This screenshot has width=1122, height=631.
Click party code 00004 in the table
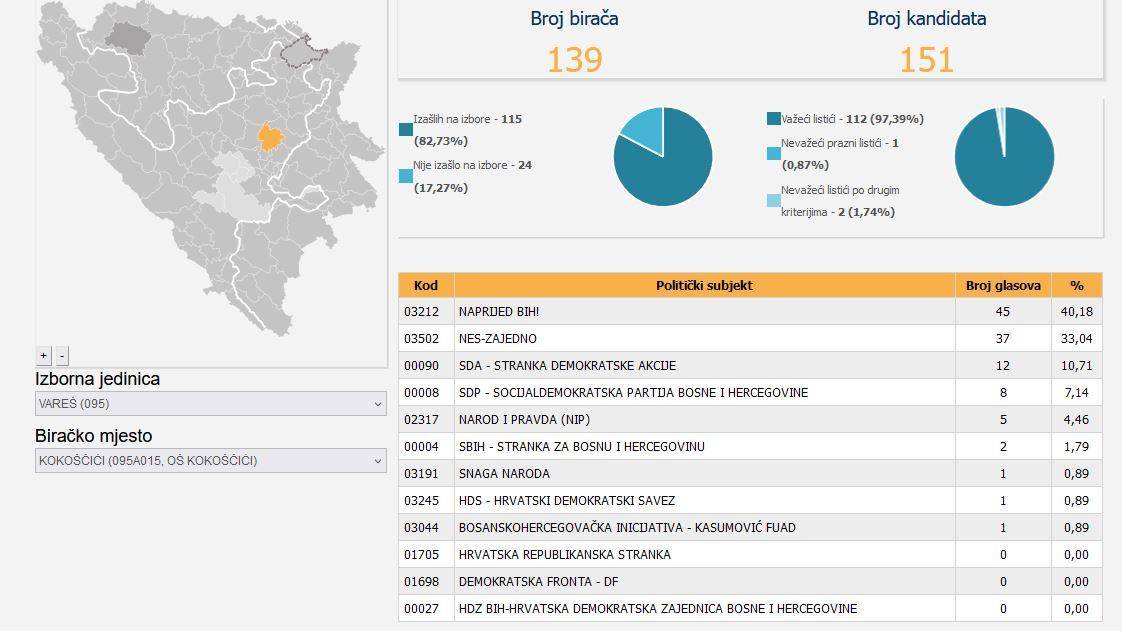coord(421,446)
